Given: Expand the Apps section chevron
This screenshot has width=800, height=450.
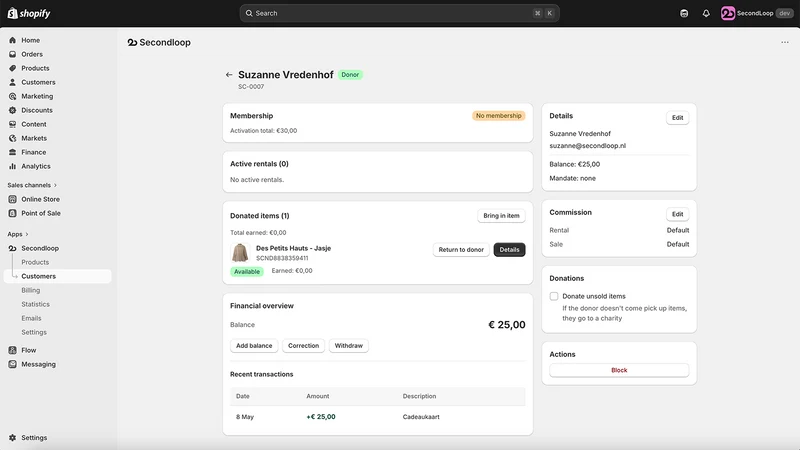Looking at the screenshot, I should pyautogui.click(x=27, y=234).
